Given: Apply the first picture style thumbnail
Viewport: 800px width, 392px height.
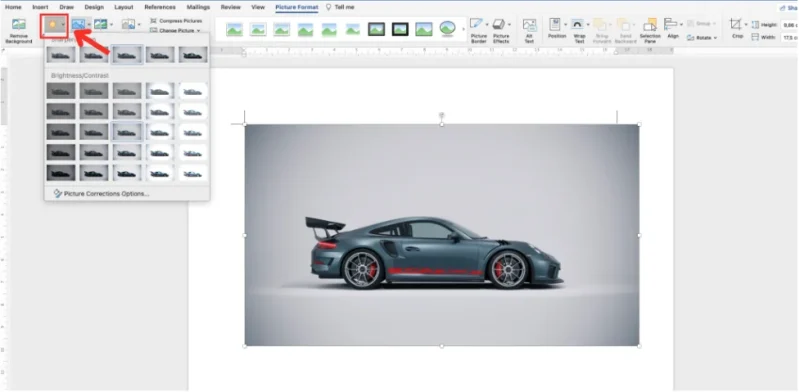Looking at the screenshot, I should tap(234, 29).
